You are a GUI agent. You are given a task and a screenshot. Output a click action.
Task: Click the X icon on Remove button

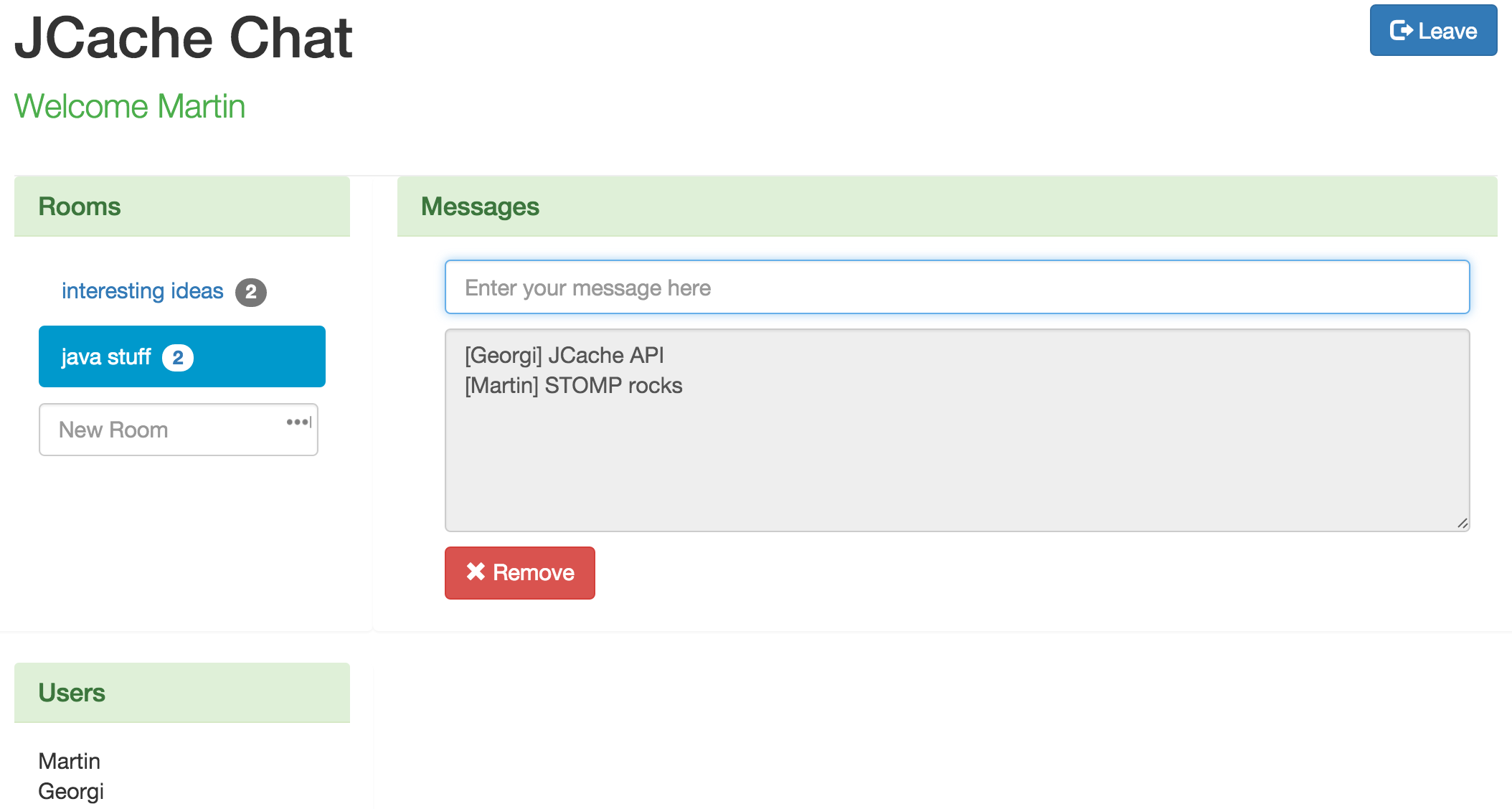pyautogui.click(x=476, y=572)
